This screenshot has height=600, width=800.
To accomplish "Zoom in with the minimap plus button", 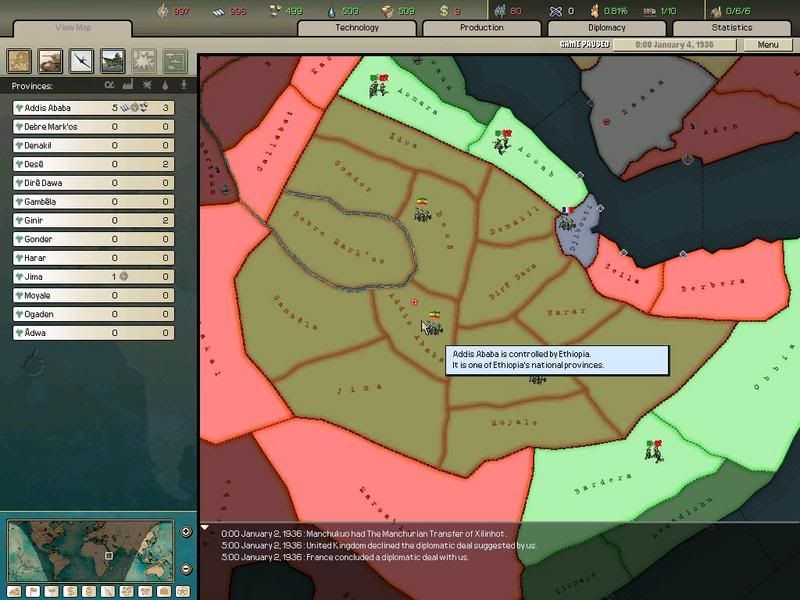I will click(186, 531).
